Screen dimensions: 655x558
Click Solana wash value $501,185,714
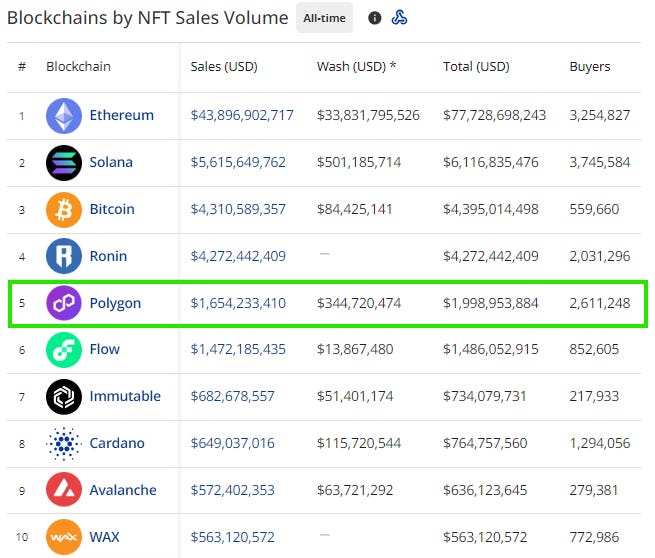pyautogui.click(x=359, y=162)
